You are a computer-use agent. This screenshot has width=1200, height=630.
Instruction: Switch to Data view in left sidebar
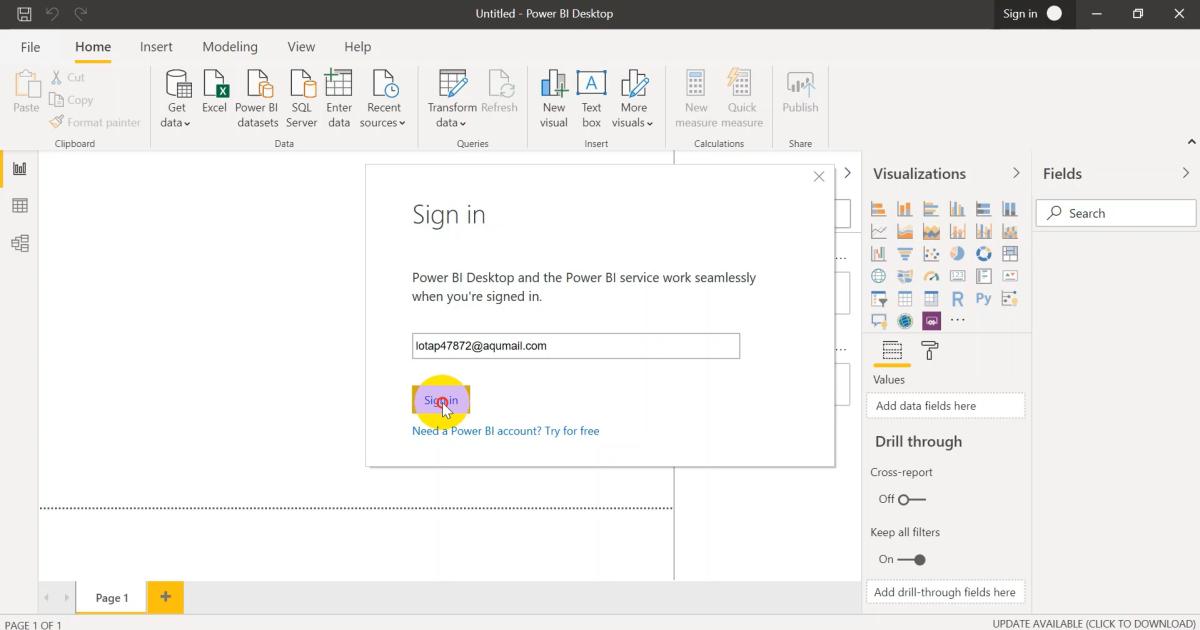click(x=19, y=205)
